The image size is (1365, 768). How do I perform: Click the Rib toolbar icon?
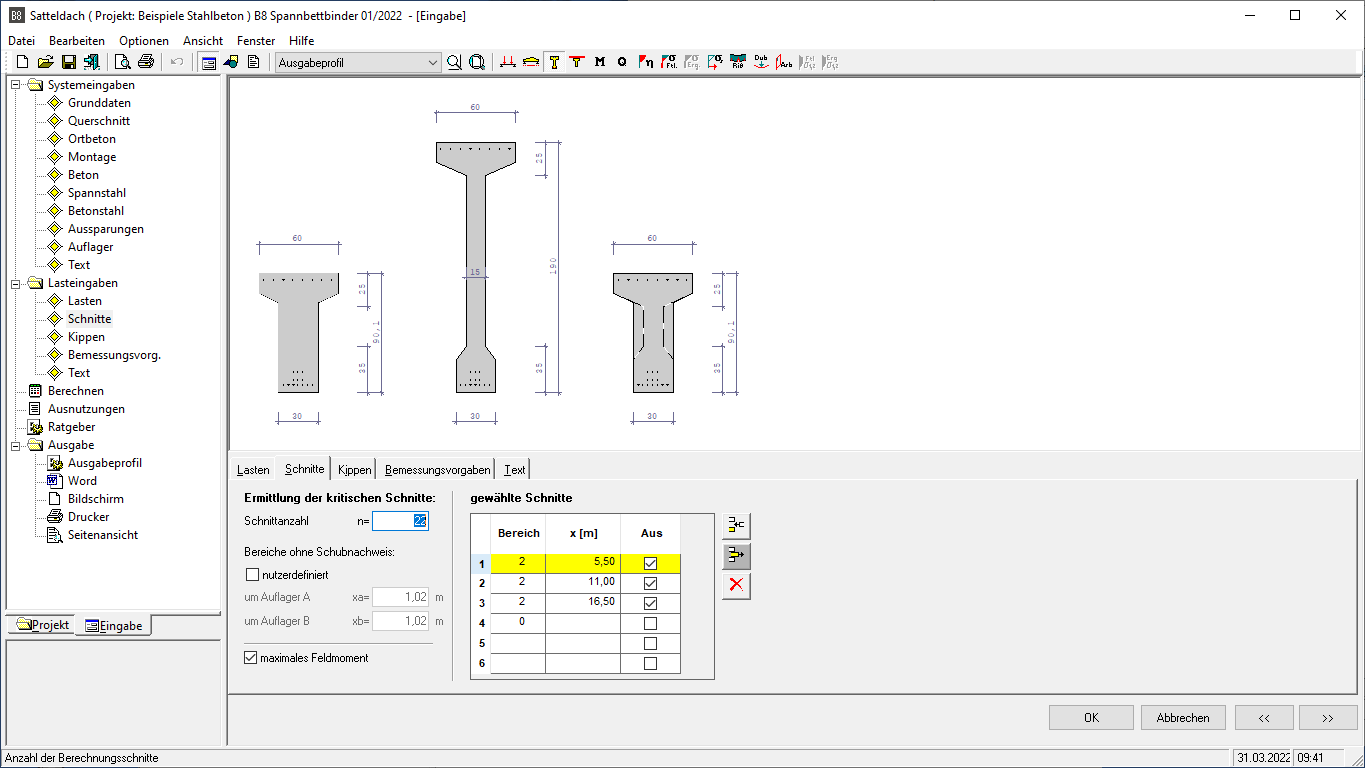point(738,62)
